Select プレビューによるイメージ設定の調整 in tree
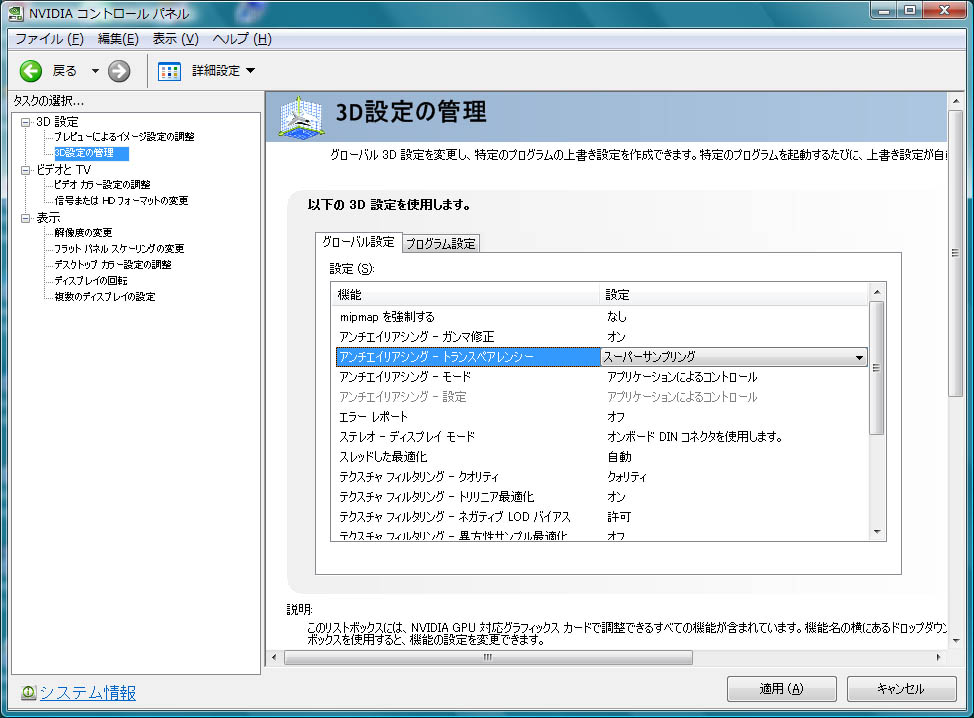This screenshot has width=974, height=718. coord(124,137)
